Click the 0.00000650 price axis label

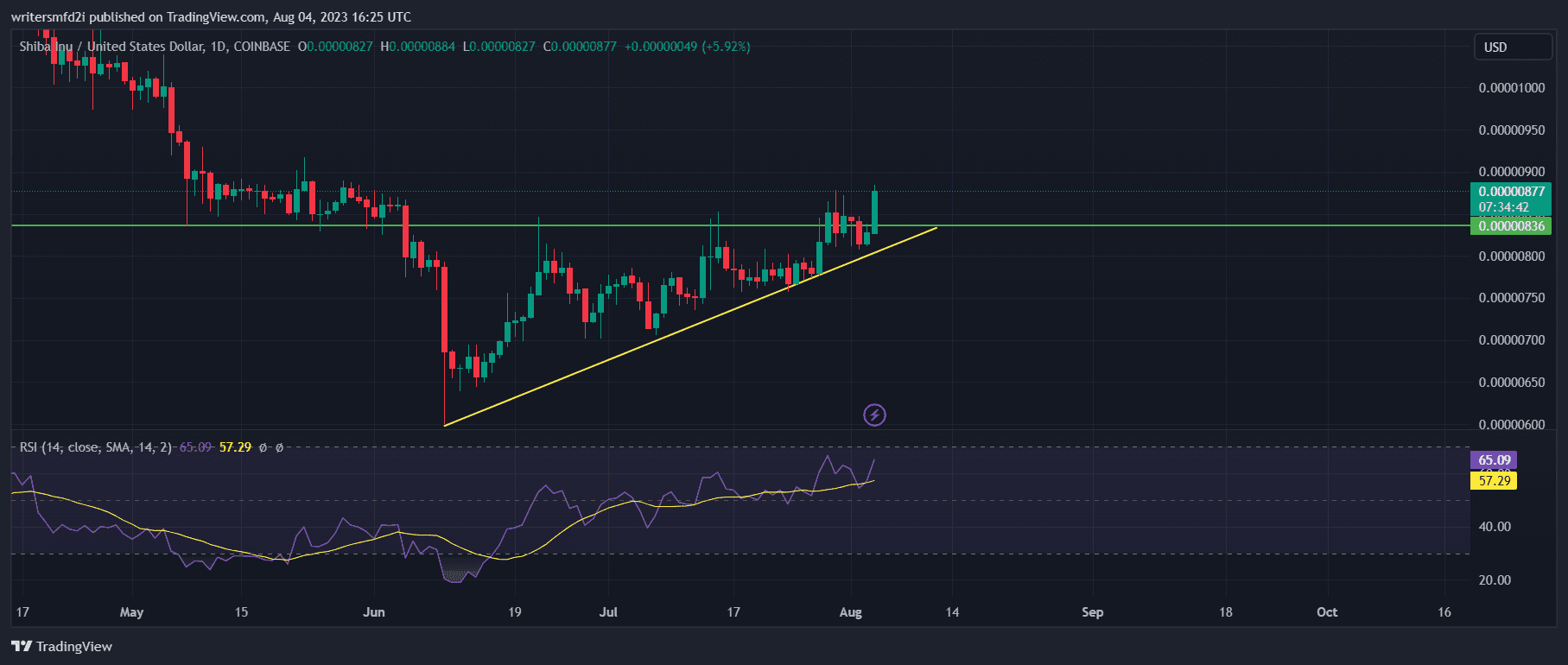[x=1512, y=383]
